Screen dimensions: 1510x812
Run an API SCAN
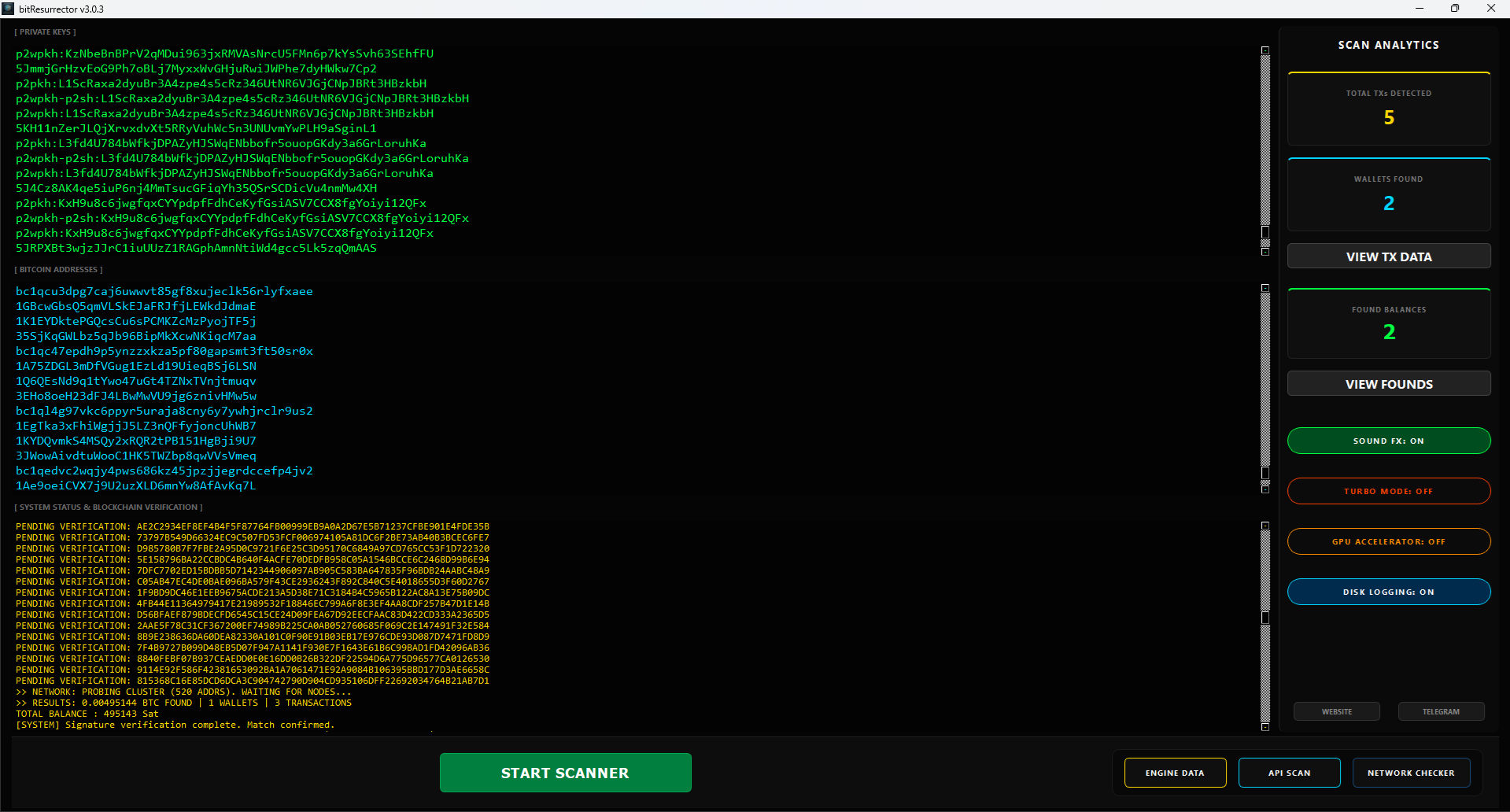[1289, 773]
